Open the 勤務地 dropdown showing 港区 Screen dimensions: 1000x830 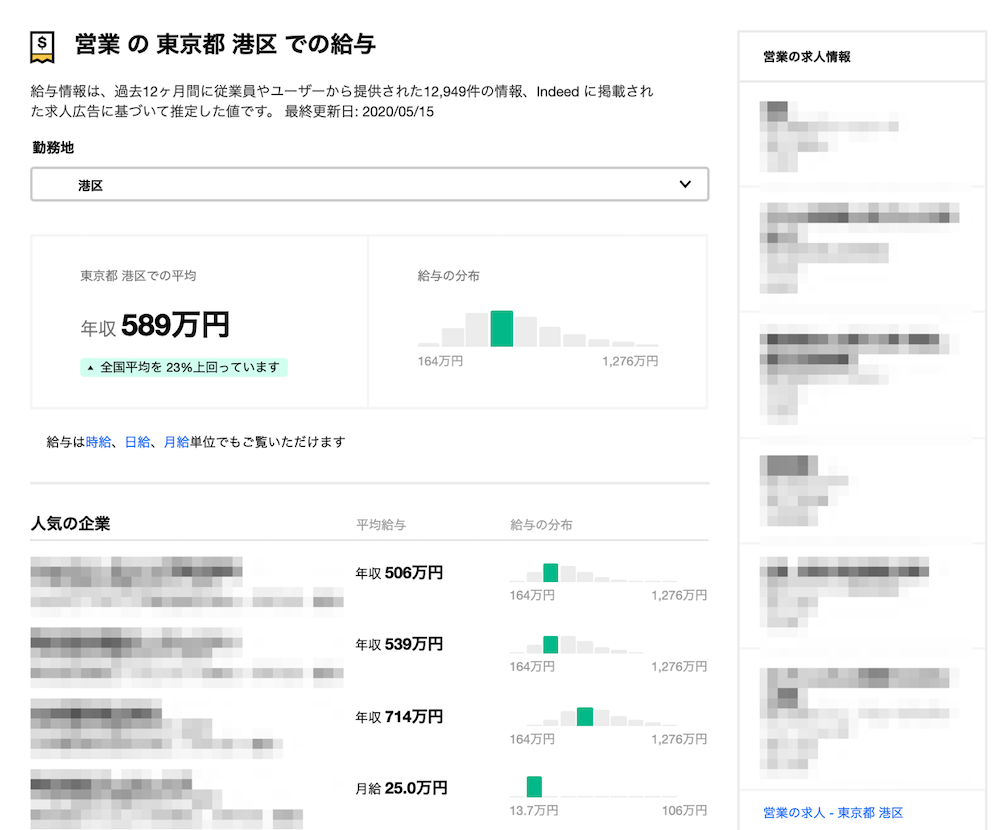tap(369, 185)
